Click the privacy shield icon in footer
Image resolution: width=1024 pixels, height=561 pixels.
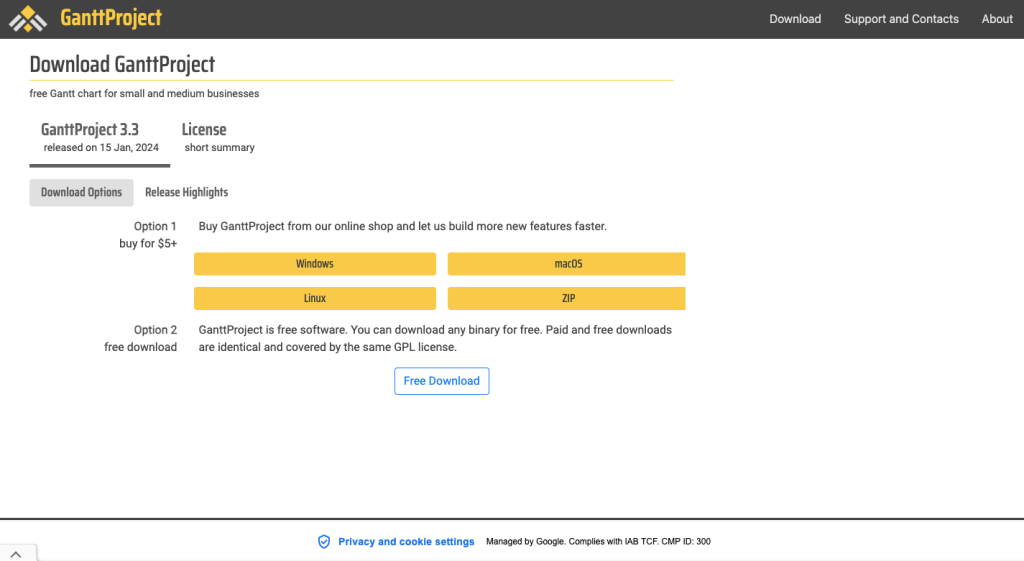click(324, 541)
